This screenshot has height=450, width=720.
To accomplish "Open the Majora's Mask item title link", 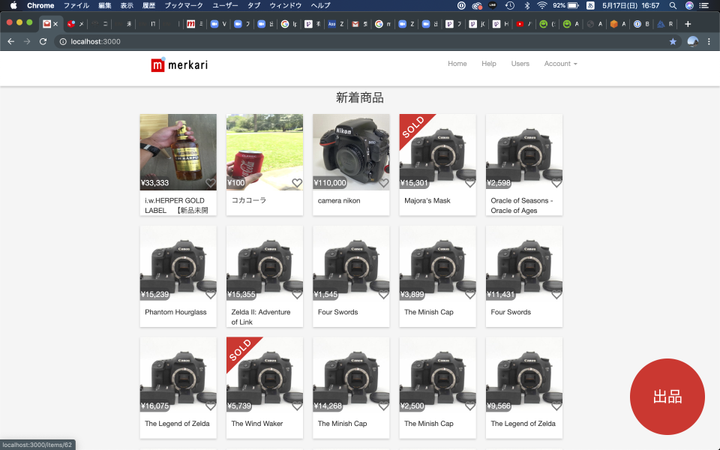I will pos(427,201).
